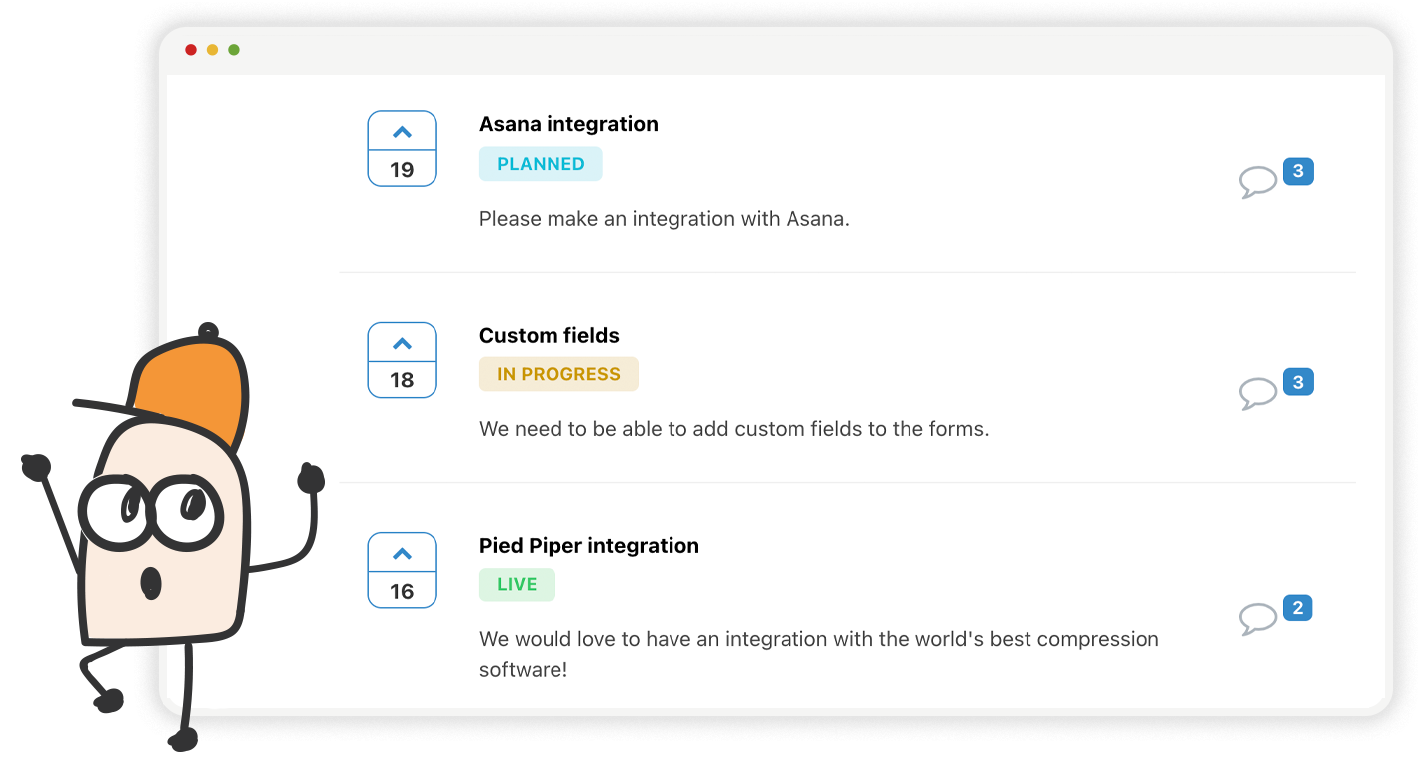Open comments bubble for Pied Piper integration
Screen dimensions: 1419x772
(1257, 619)
